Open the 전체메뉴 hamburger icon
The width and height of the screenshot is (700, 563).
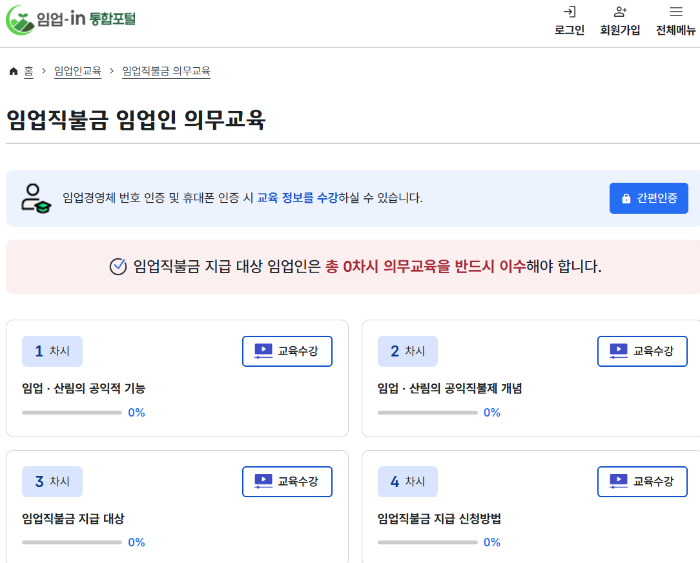(x=676, y=12)
